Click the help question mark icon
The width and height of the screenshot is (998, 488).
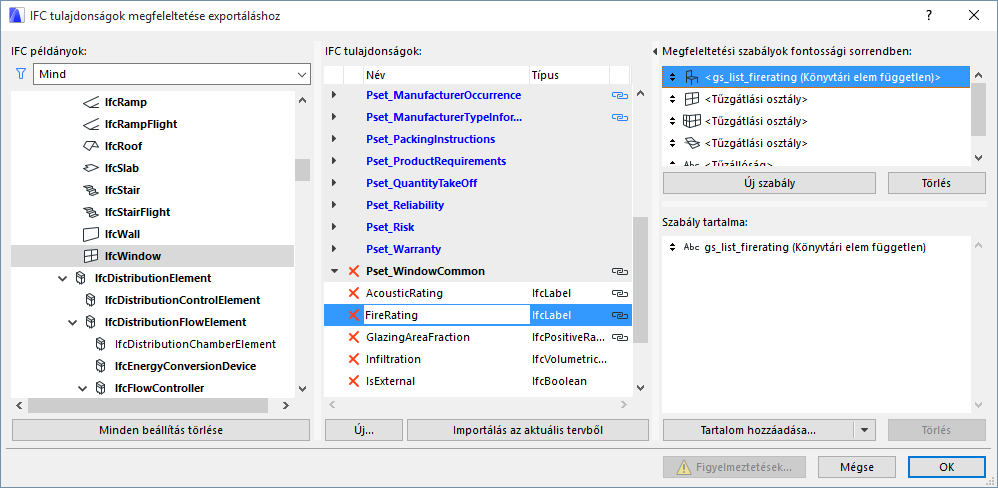tap(929, 15)
